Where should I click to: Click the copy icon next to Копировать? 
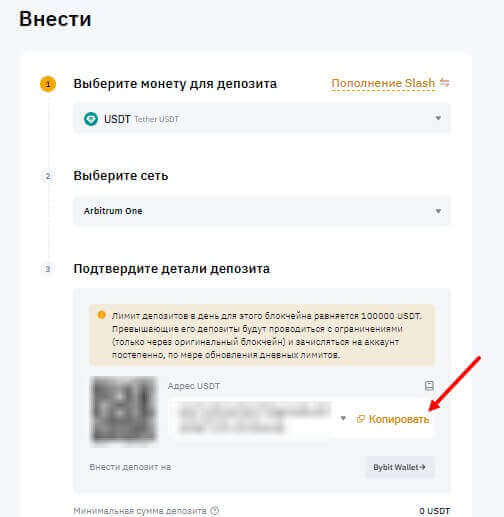pyautogui.click(x=361, y=419)
